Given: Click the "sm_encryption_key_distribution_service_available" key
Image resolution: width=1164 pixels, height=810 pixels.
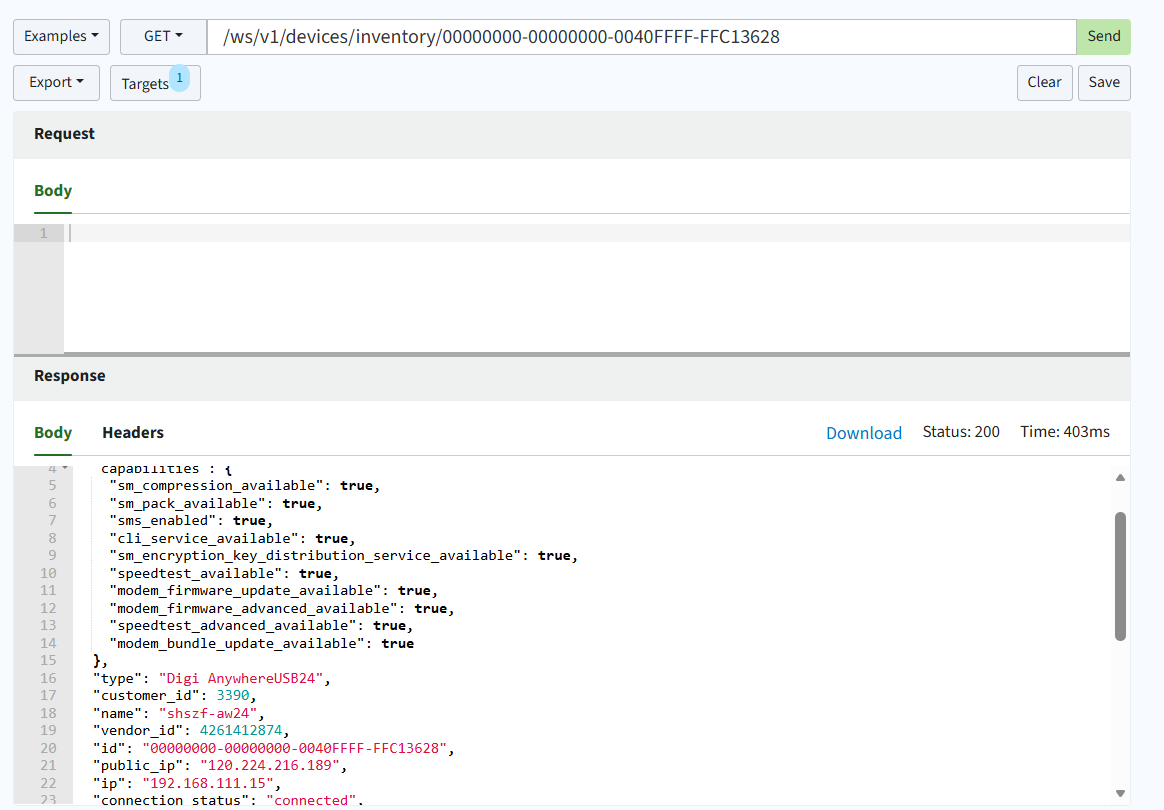Looking at the screenshot, I should pos(315,555).
